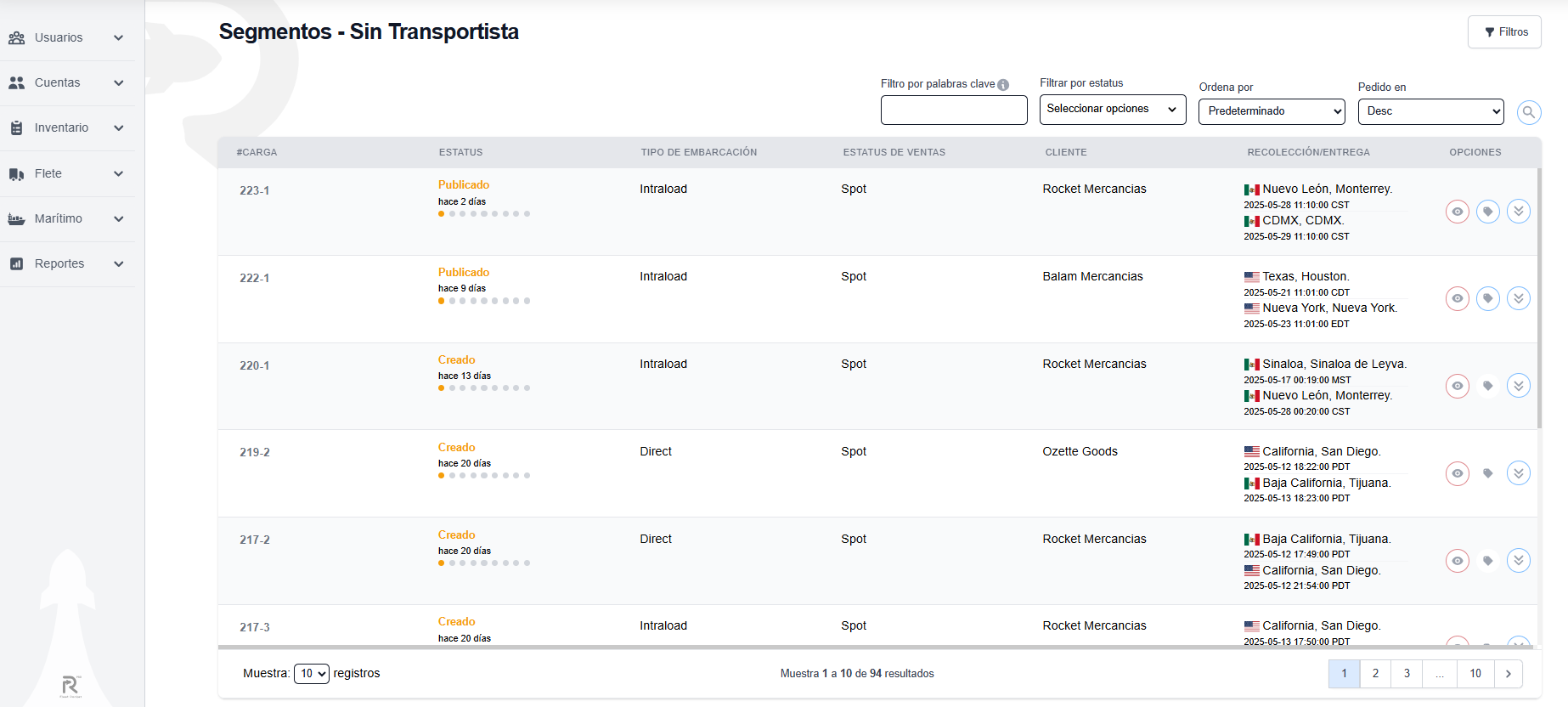Viewport: 1568px width, 707px height.
Task: Open the Marítimo sidebar menu
Action: pos(67,219)
